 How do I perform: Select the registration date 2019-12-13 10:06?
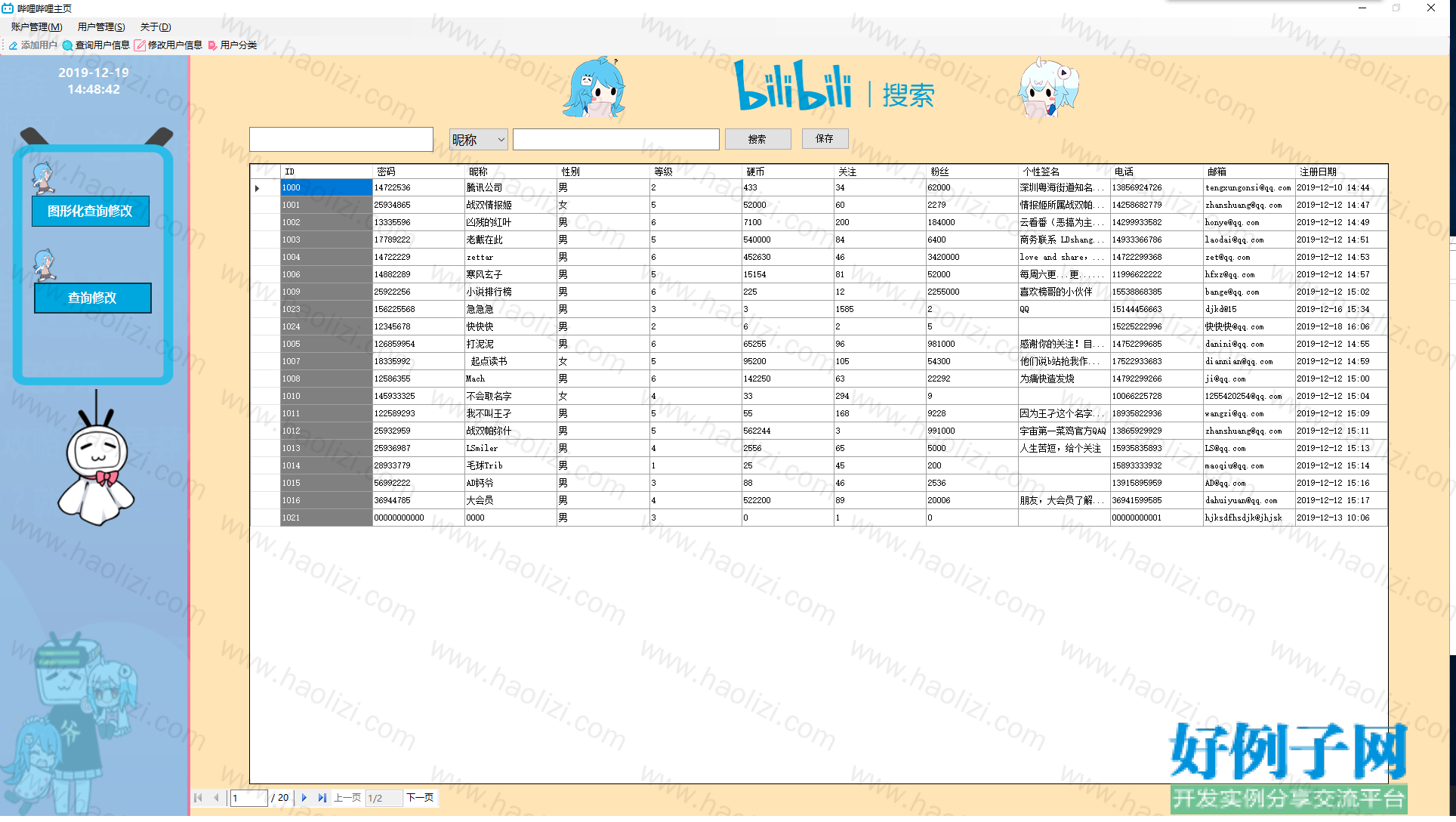1340,518
